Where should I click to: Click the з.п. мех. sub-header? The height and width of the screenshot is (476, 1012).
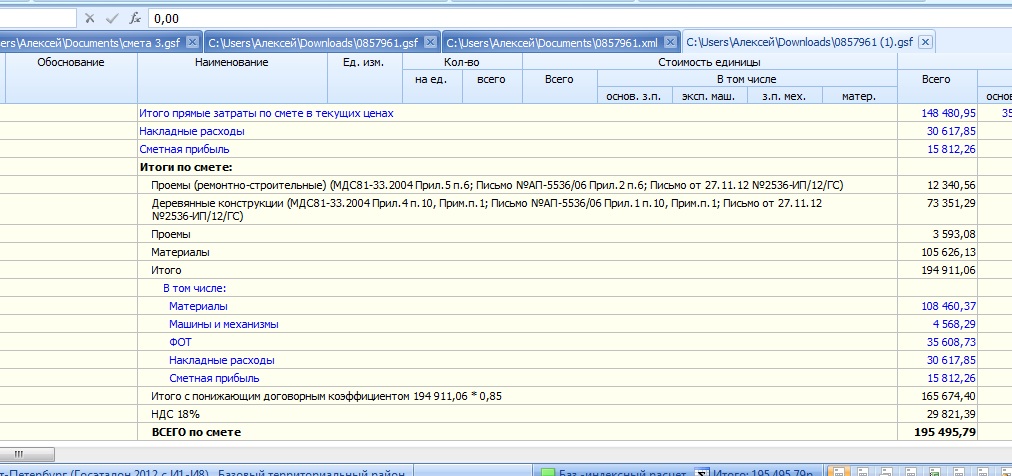pyautogui.click(x=785, y=96)
